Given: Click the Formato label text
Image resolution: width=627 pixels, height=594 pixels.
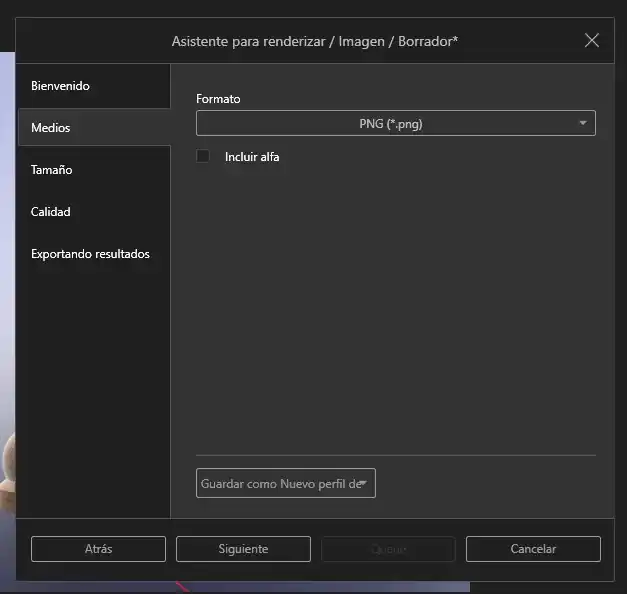Looking at the screenshot, I should (218, 99).
